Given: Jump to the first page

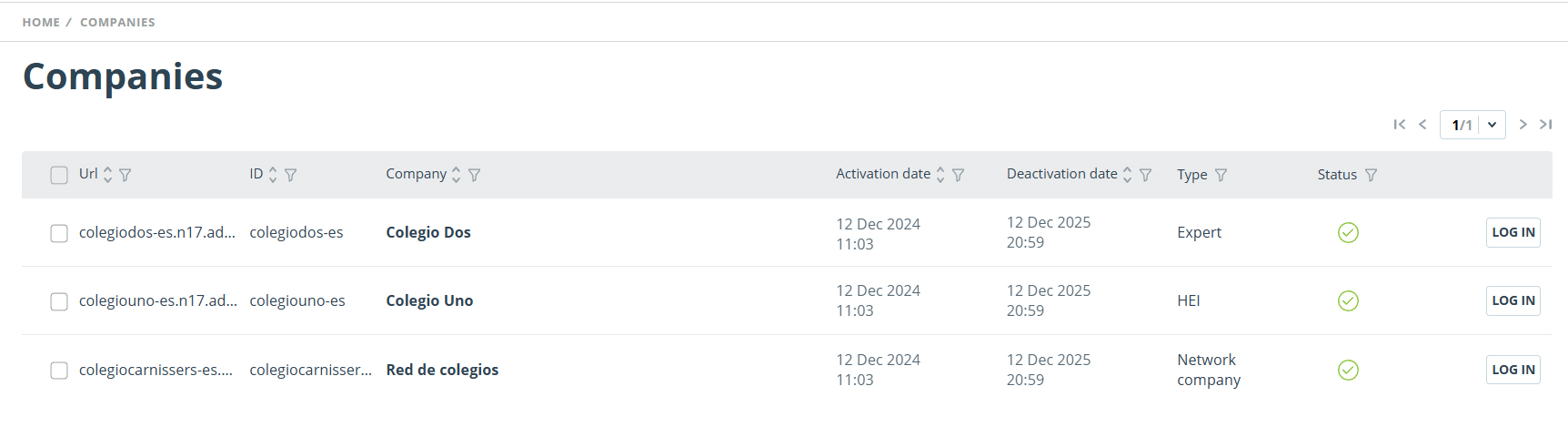Looking at the screenshot, I should coord(1400,125).
